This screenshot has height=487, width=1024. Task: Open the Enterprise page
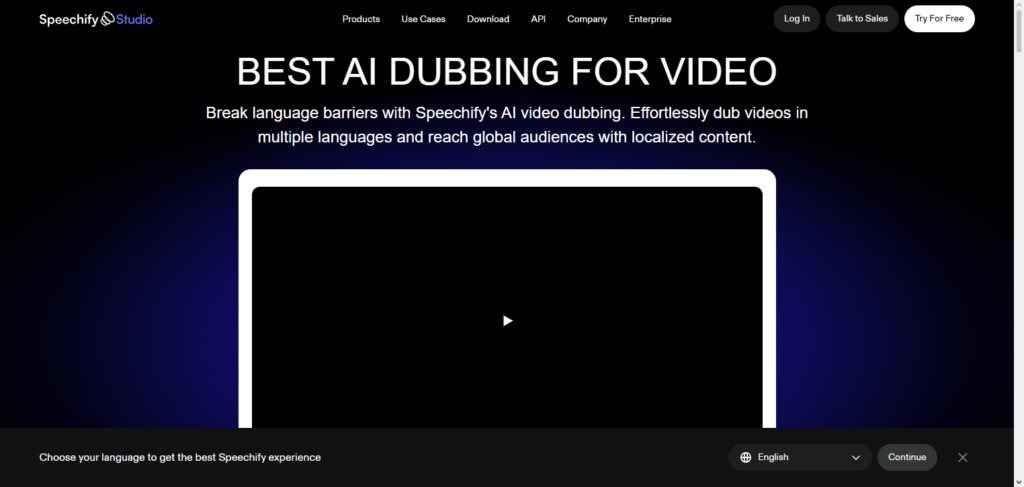pos(650,19)
